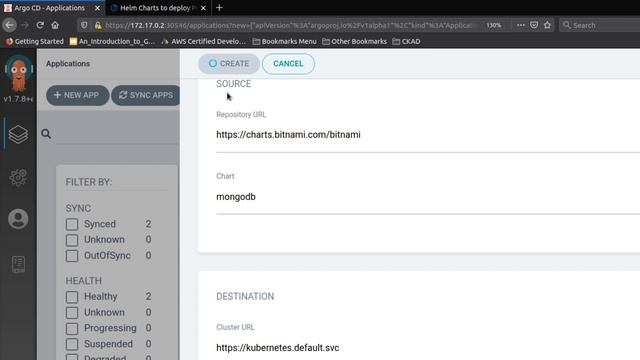Open AWS Certified Develo... bookmark

coord(204,41)
